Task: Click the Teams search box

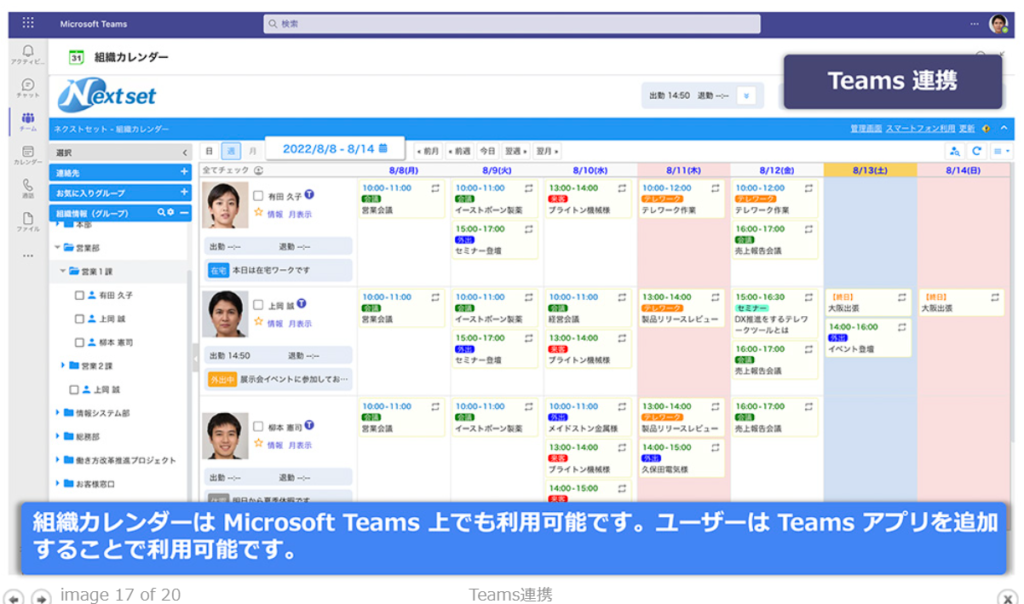Action: point(512,24)
